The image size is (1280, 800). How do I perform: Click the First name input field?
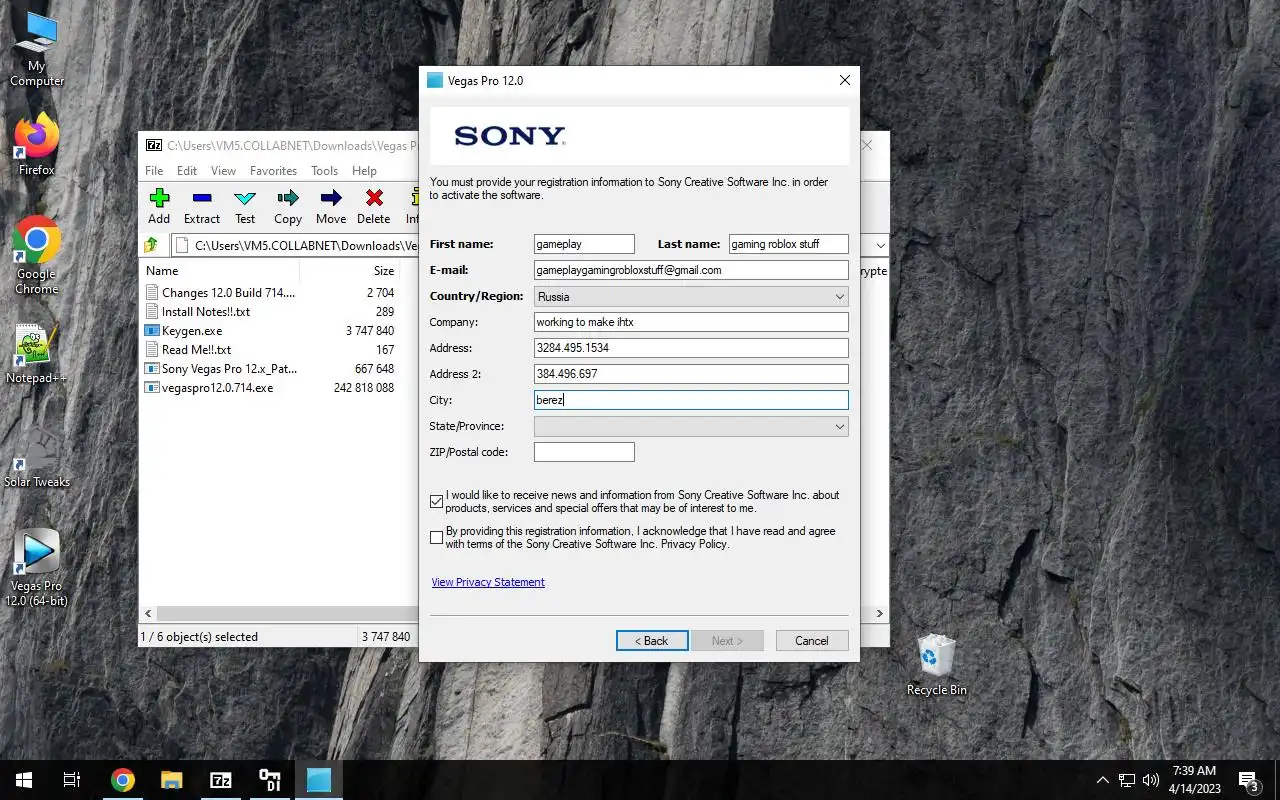click(584, 244)
